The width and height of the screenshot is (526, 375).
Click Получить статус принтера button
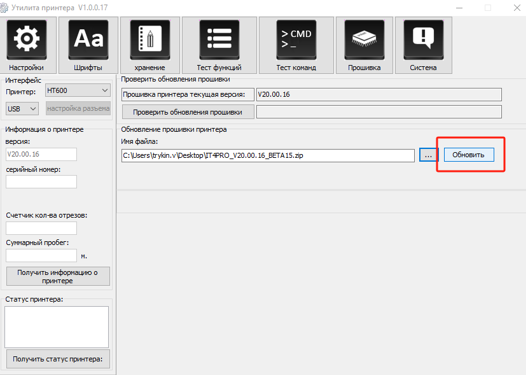58,359
